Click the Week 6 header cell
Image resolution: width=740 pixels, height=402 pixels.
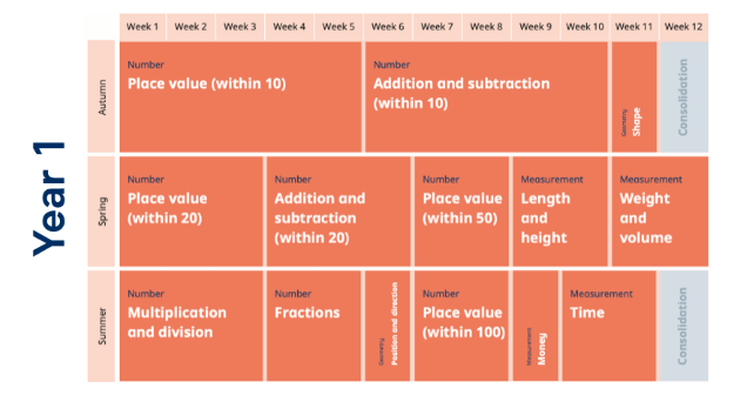[x=387, y=27]
